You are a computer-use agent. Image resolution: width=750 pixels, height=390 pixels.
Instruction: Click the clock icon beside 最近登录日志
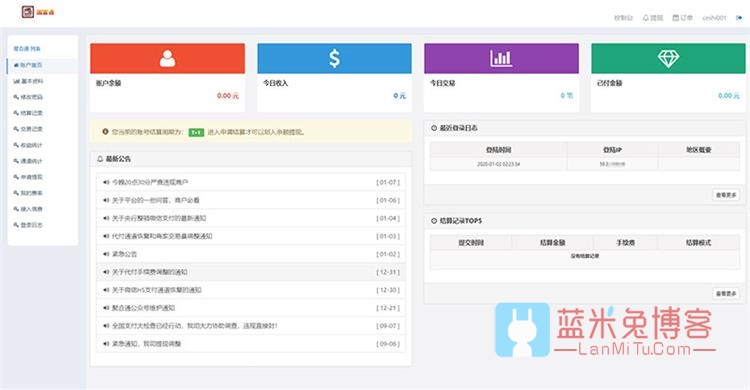click(x=434, y=128)
